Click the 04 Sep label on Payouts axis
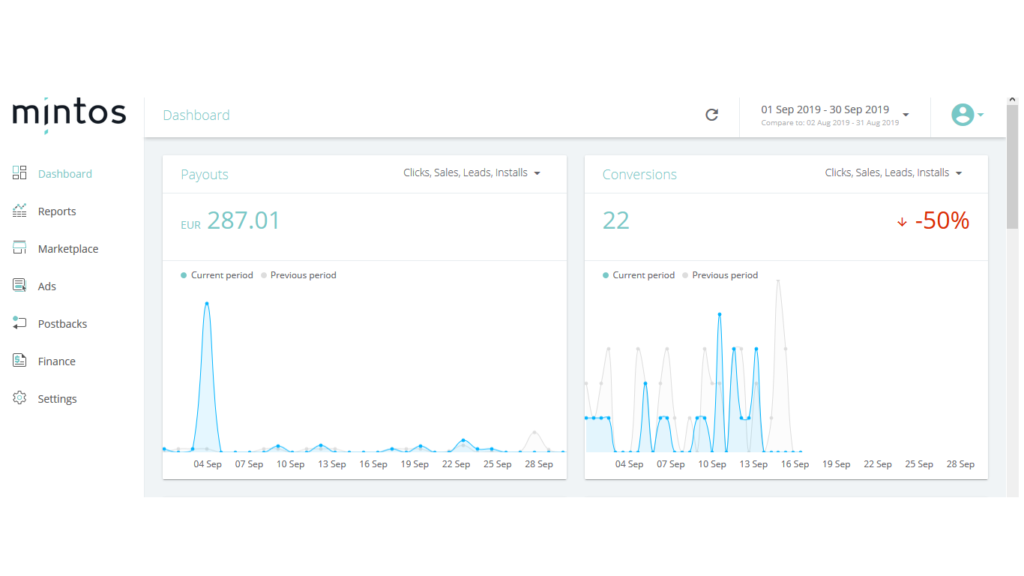The width and height of the screenshot is (1024, 576). click(x=208, y=464)
